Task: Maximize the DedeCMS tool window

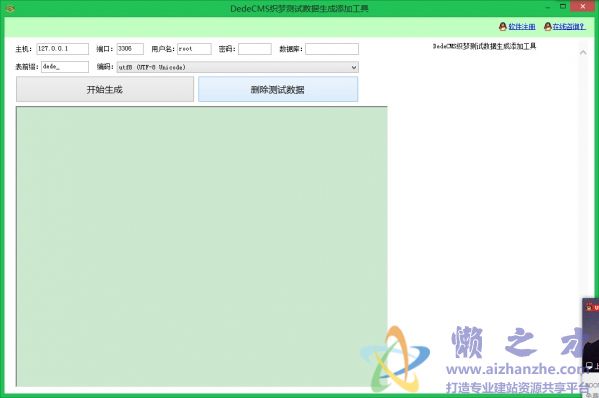Action: (x=563, y=6)
